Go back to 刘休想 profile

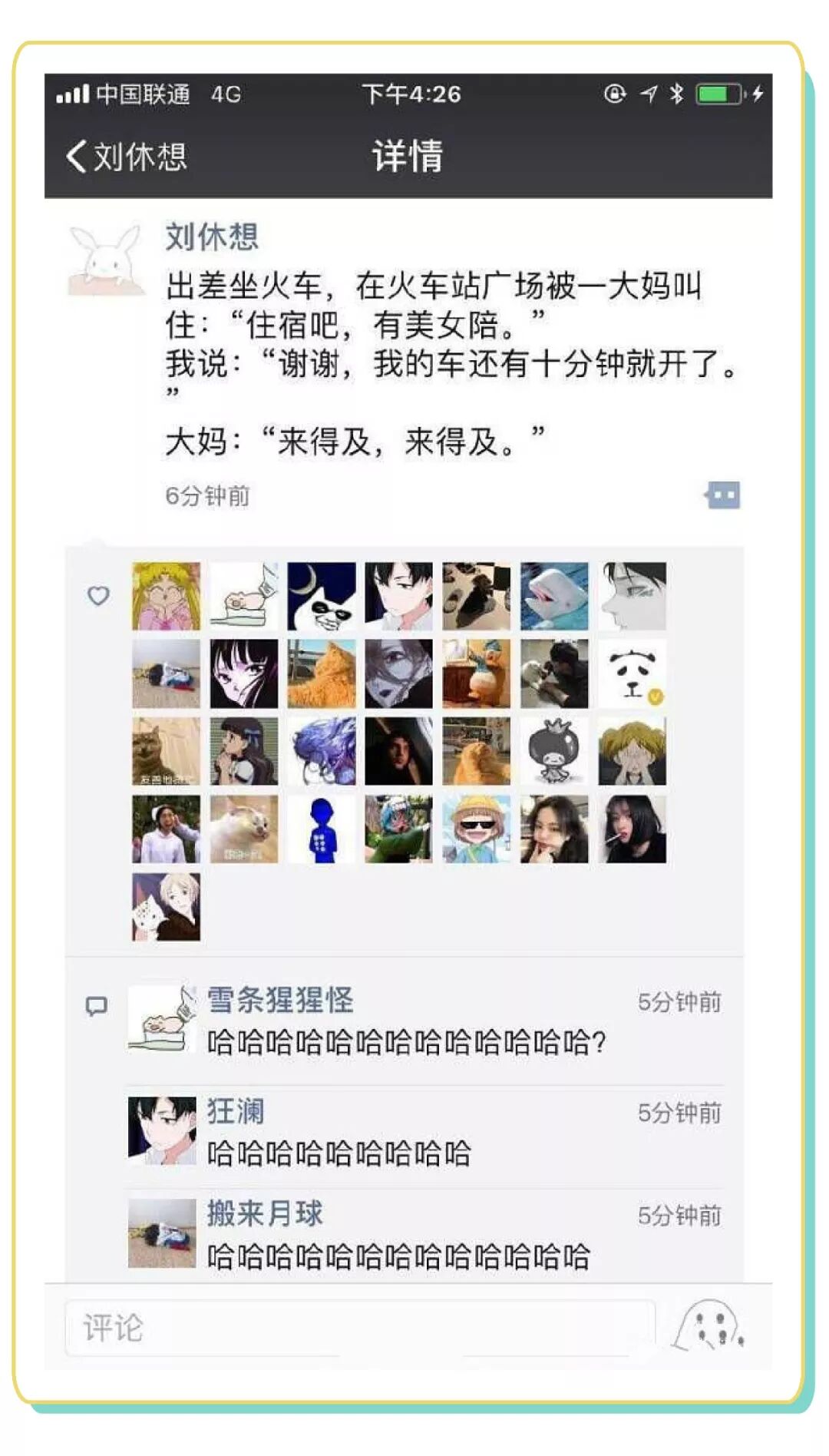click(127, 157)
